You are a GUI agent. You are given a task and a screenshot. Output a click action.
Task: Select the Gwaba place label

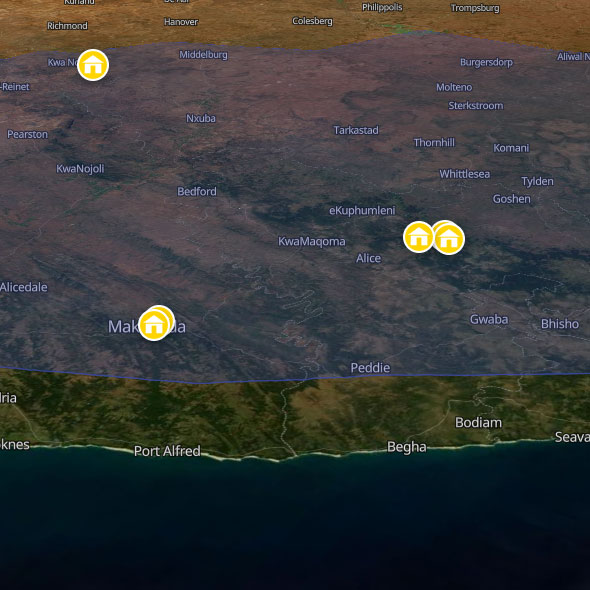coord(489,319)
